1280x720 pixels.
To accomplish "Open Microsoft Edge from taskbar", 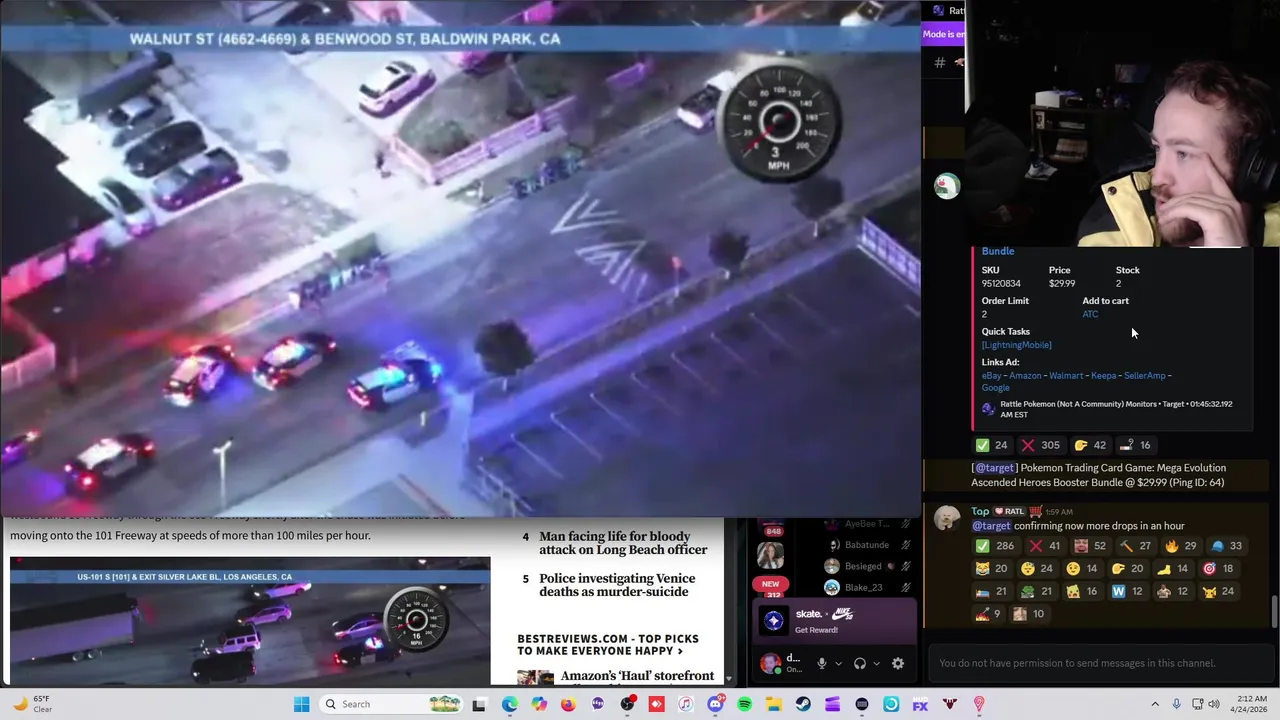I will click(510, 704).
